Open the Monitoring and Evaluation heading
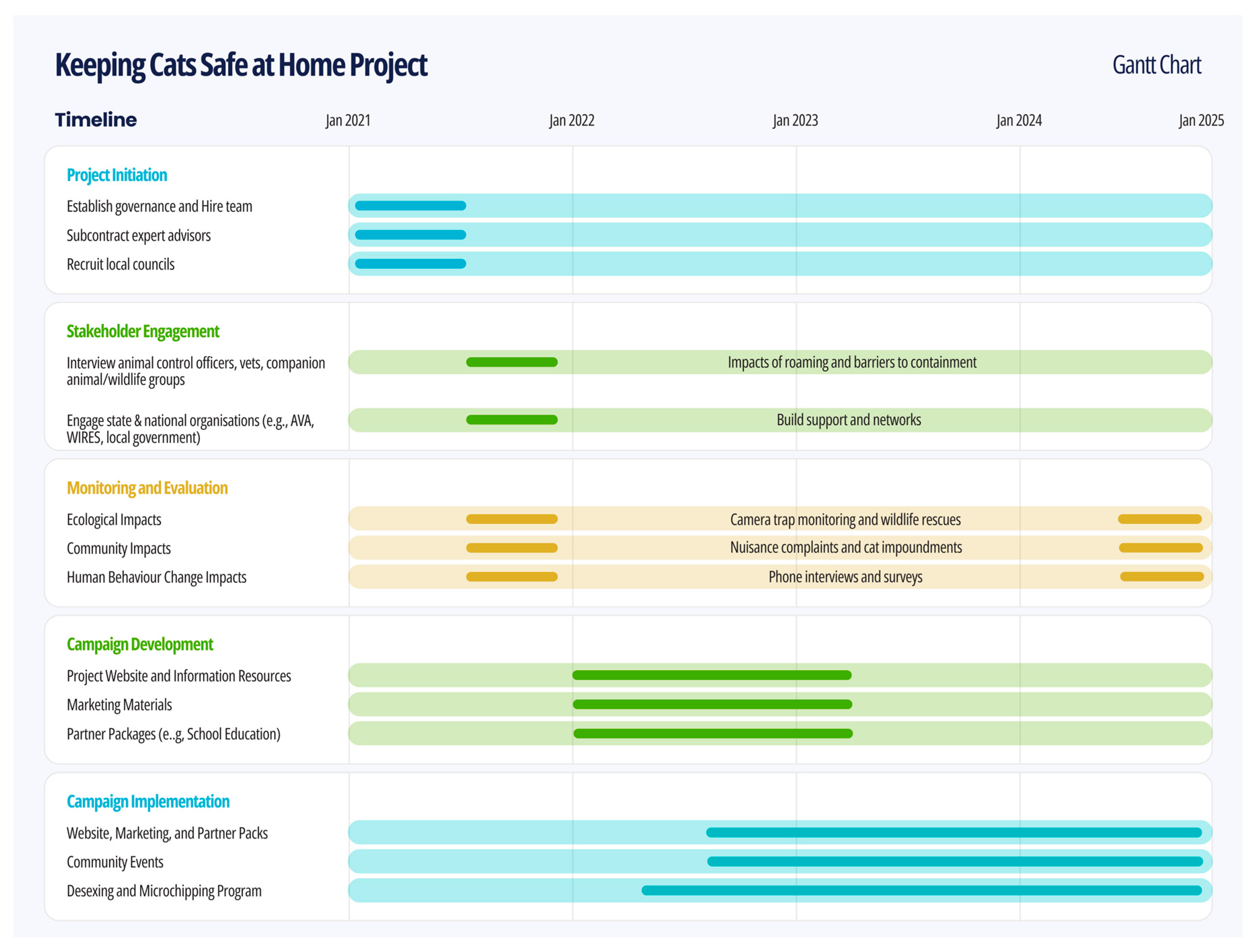This screenshot has width=1257, height=952. pyautogui.click(x=147, y=488)
